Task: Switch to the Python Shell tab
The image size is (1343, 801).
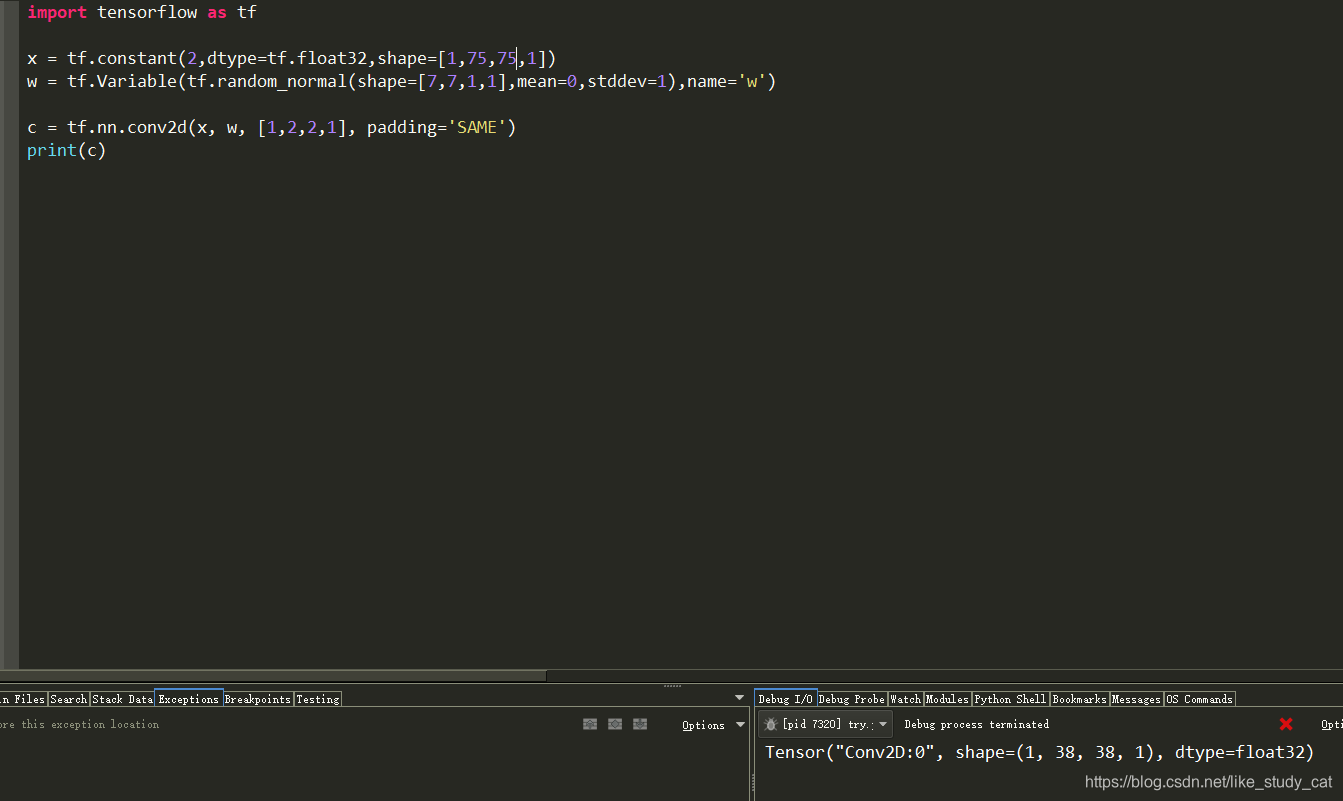Action: [1010, 699]
